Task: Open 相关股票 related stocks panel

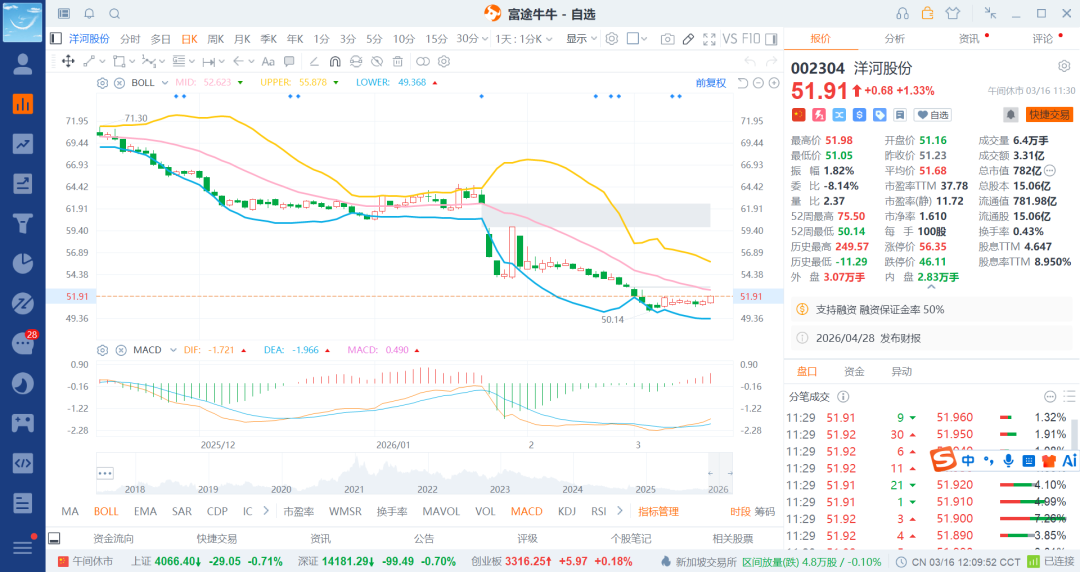Action: click(733, 538)
